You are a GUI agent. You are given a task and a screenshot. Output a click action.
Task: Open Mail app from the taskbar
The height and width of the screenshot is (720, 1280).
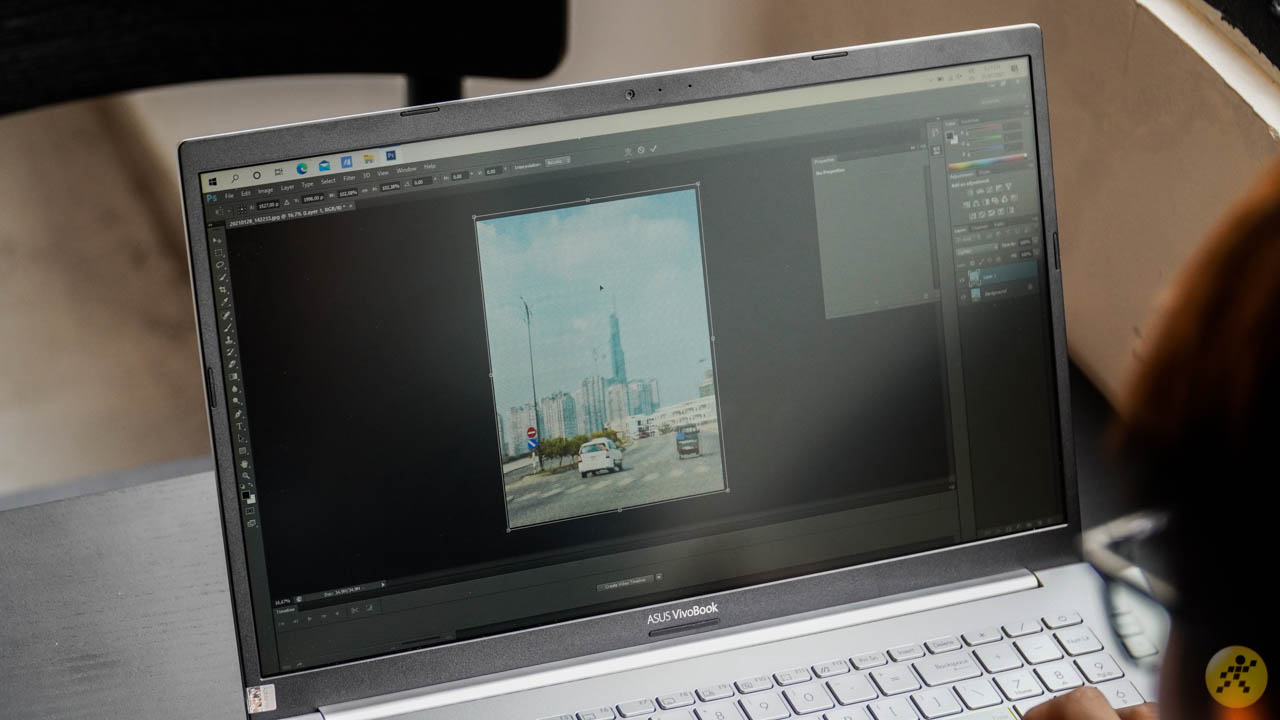pyautogui.click(x=324, y=165)
